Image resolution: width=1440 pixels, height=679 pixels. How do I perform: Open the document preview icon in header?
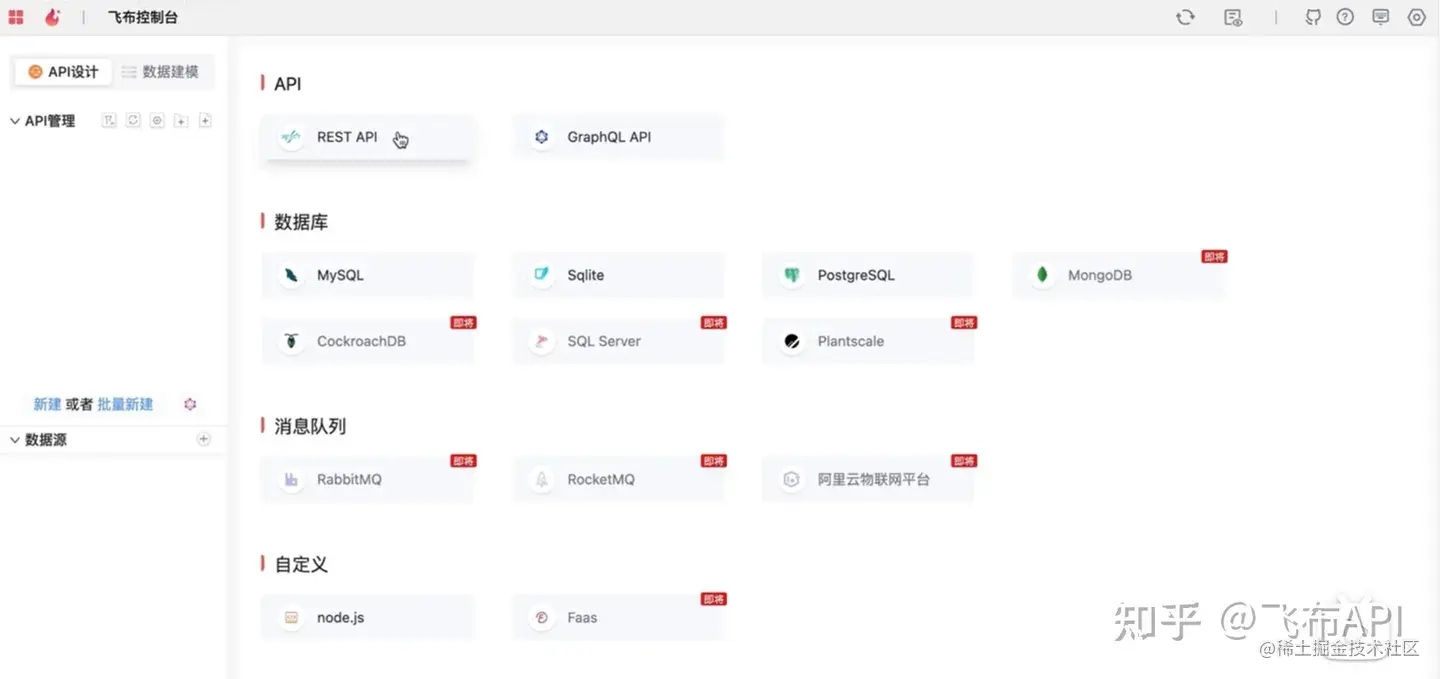tap(1233, 17)
